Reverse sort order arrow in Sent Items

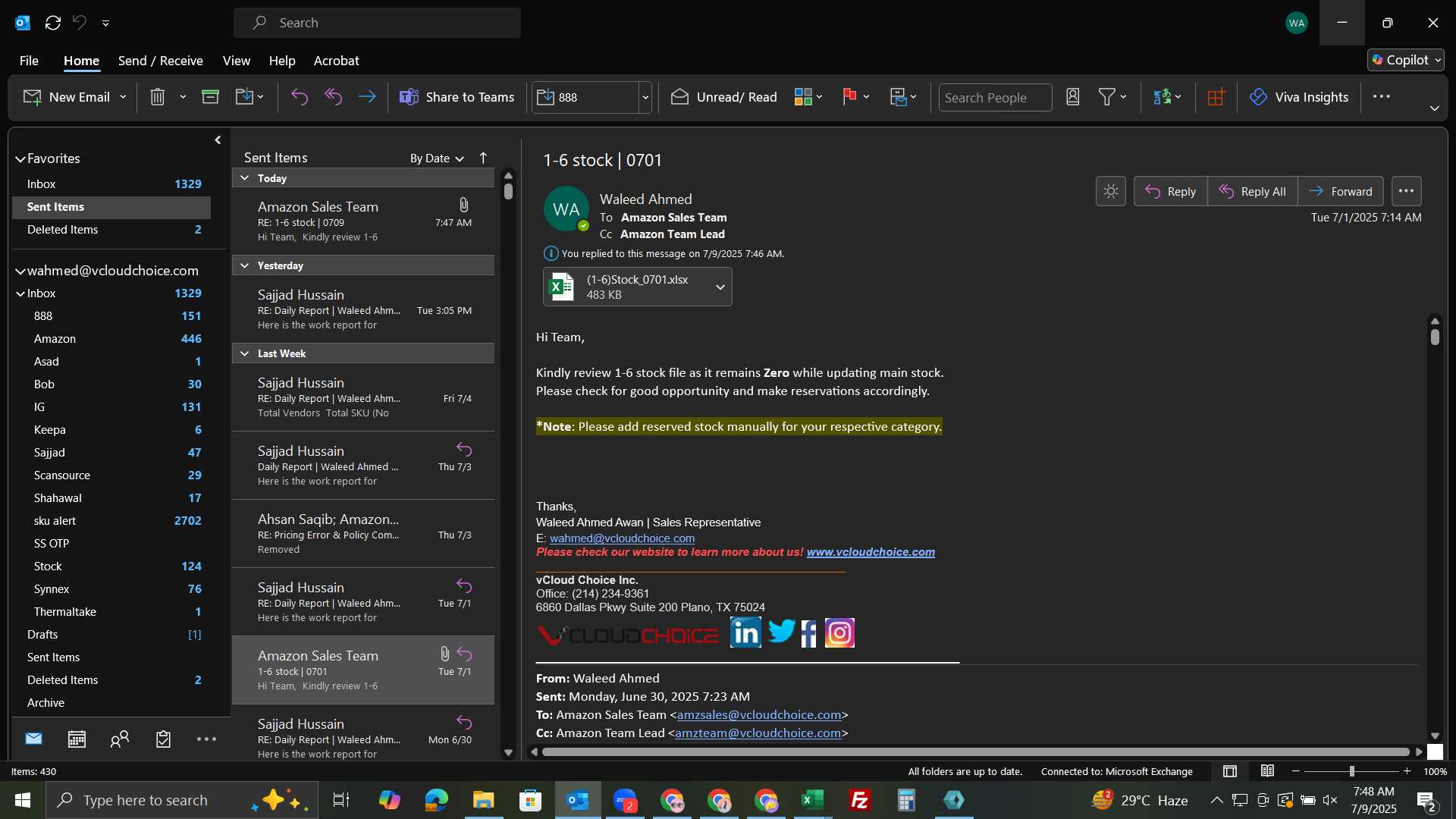pos(483,158)
